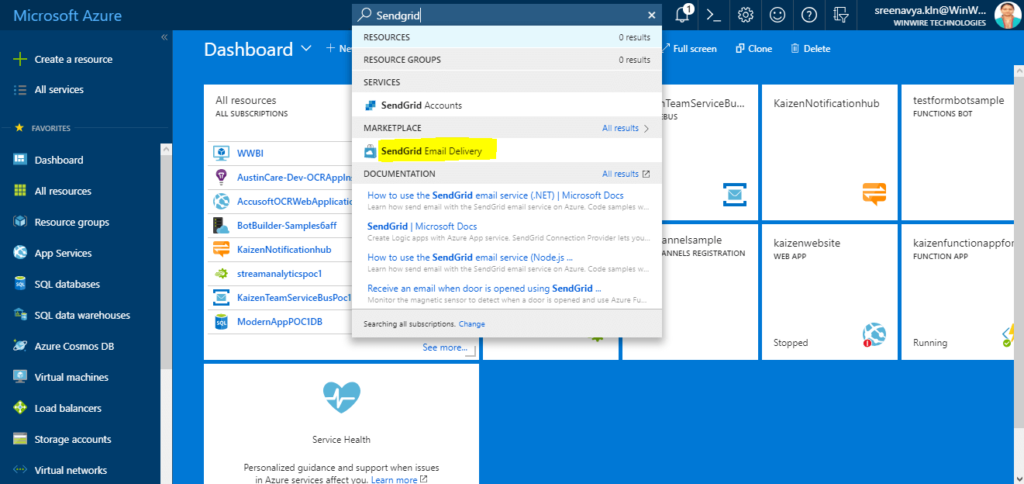This screenshot has width=1024, height=484.
Task: Open KaizenNotificationhub in resources list
Action: [284, 250]
